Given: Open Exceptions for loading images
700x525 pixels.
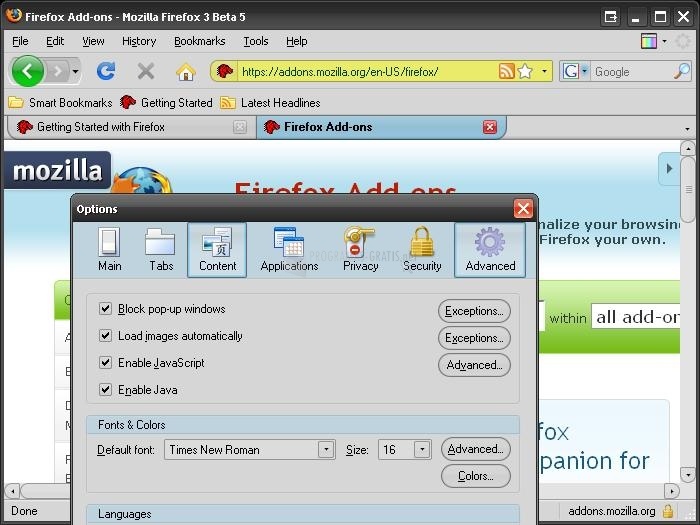Looking at the screenshot, I should 474,338.
